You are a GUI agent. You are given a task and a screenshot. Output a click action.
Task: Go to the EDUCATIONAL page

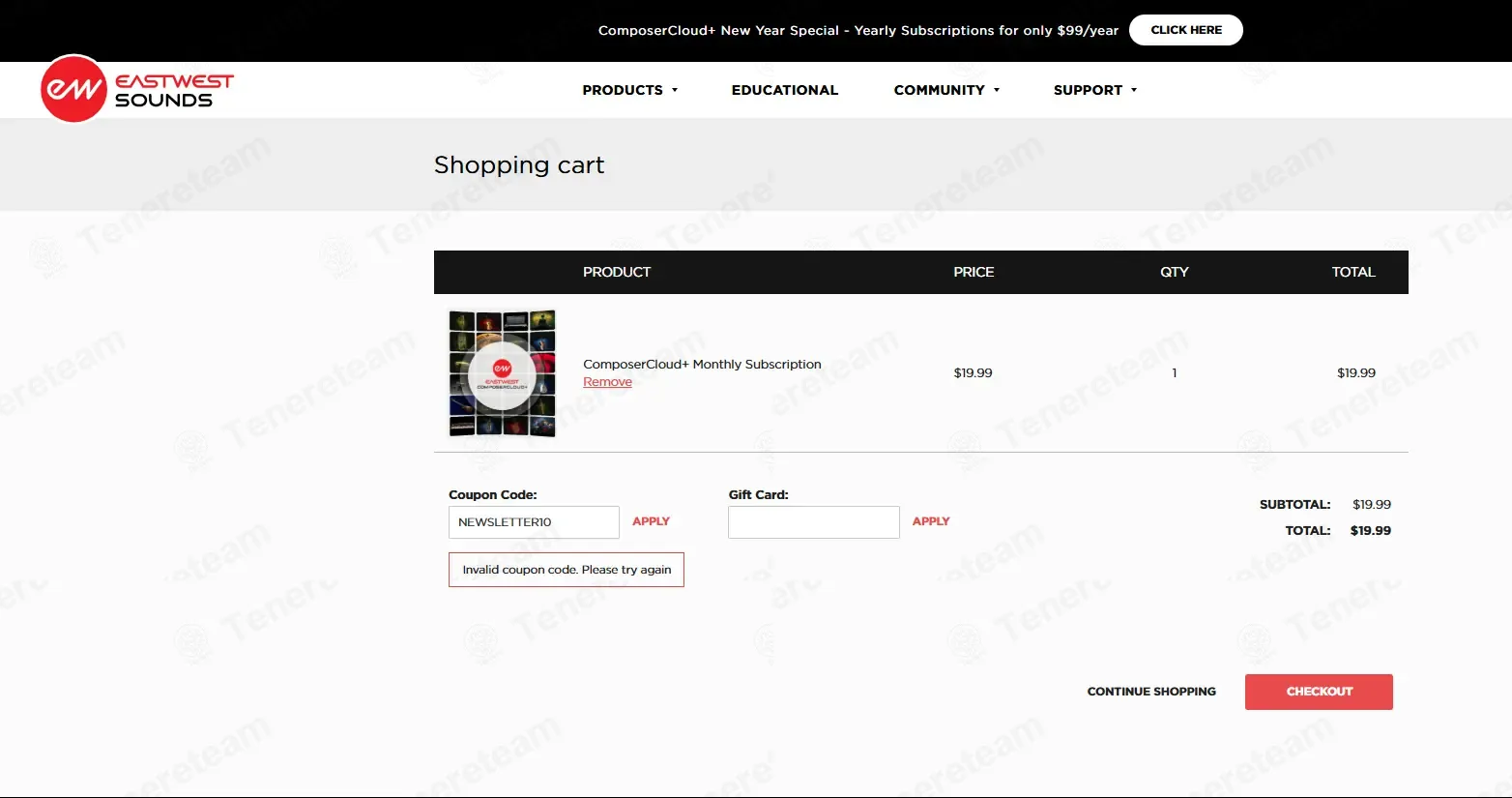point(784,90)
